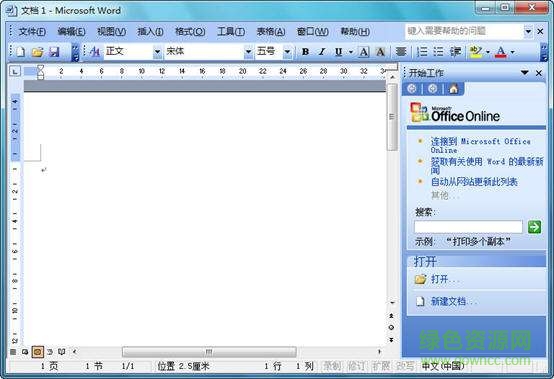
Task: Open the 编辑(E) menu
Action: click(x=71, y=32)
